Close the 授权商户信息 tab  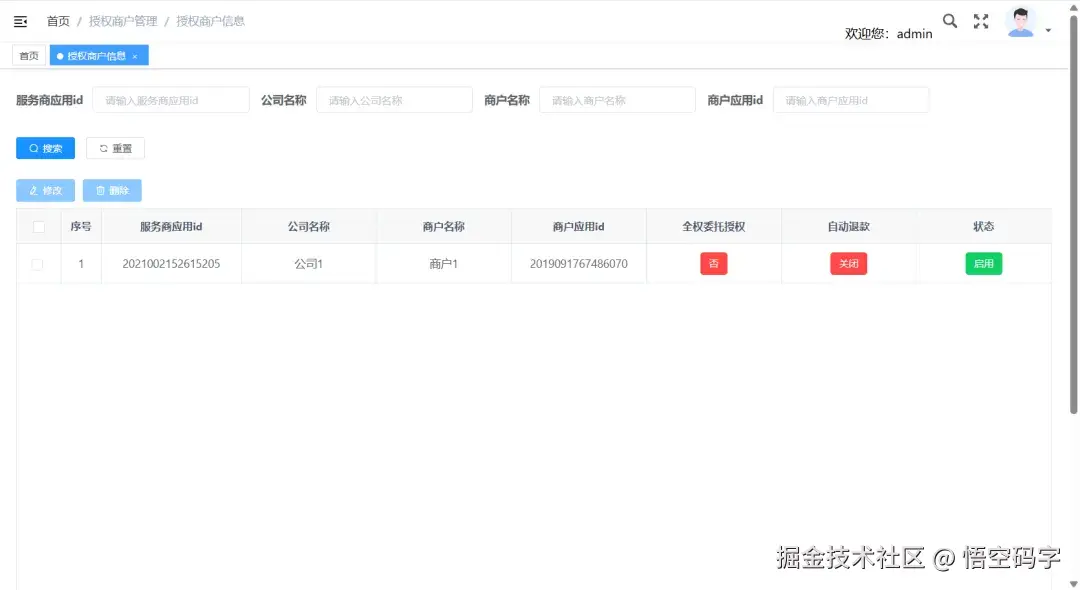[x=135, y=56]
